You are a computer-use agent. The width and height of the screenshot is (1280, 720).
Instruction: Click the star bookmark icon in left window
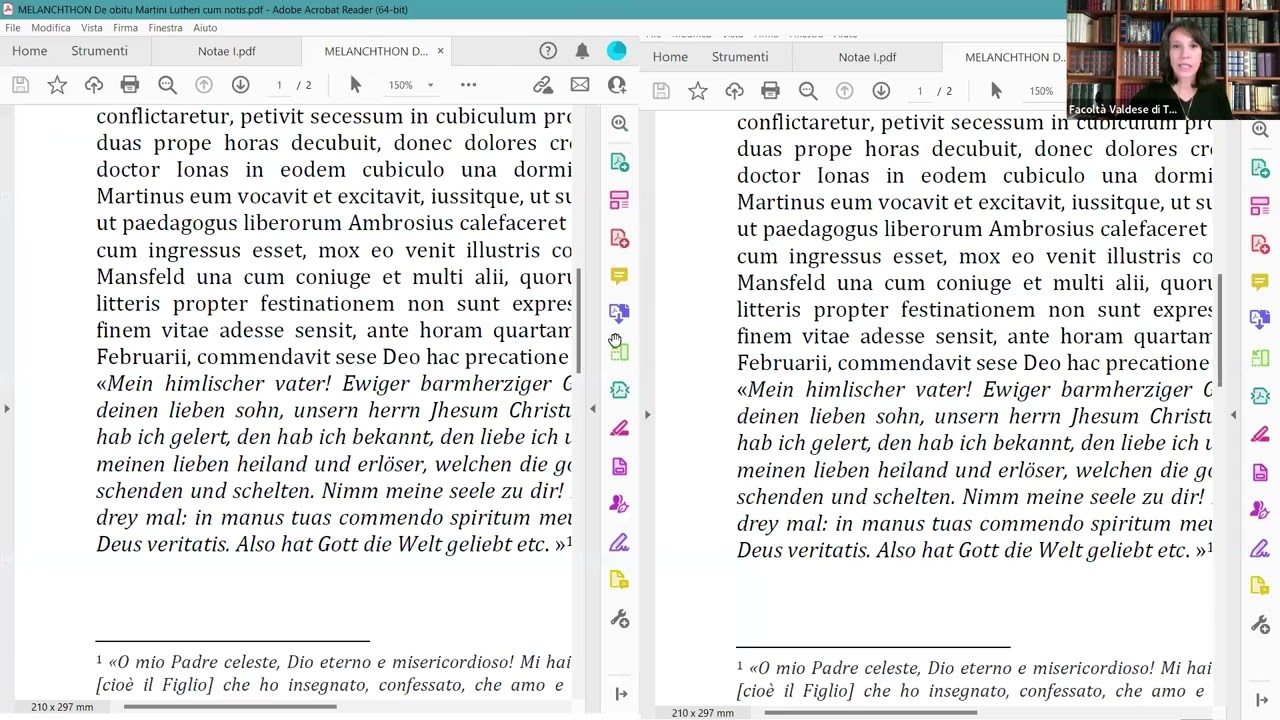(57, 85)
